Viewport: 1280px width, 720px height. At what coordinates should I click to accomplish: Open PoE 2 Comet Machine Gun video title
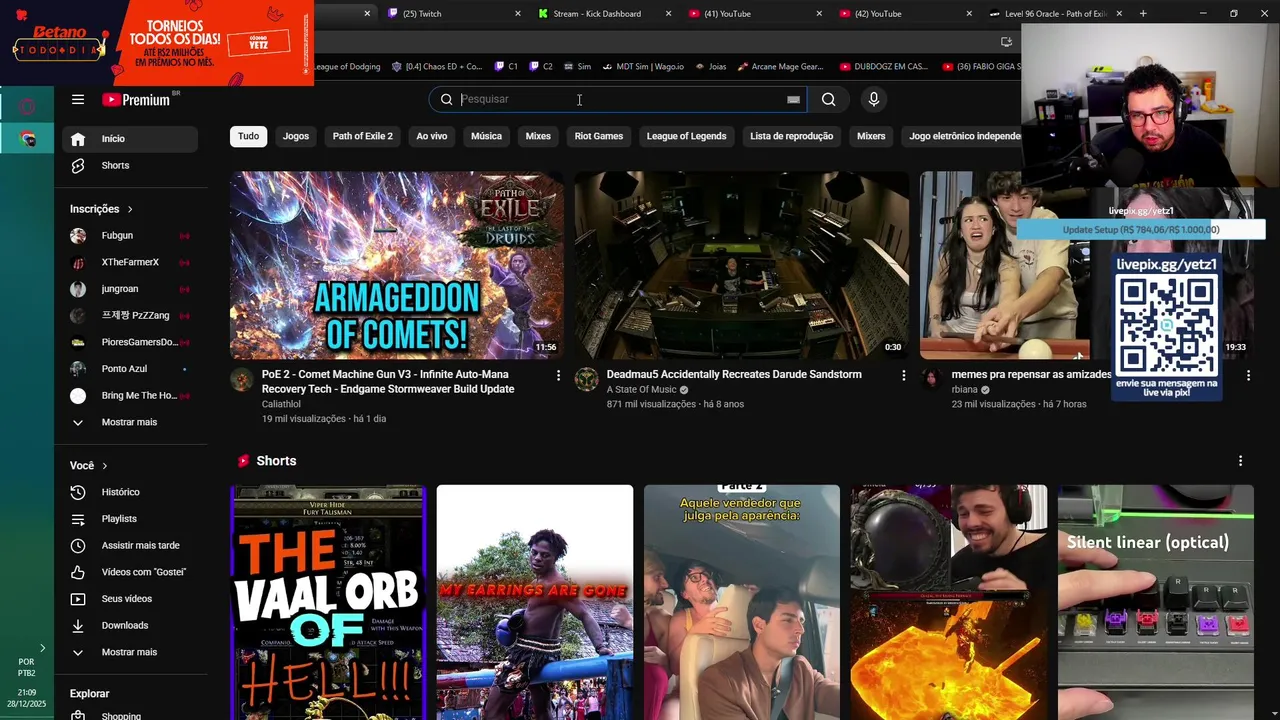[x=388, y=382]
